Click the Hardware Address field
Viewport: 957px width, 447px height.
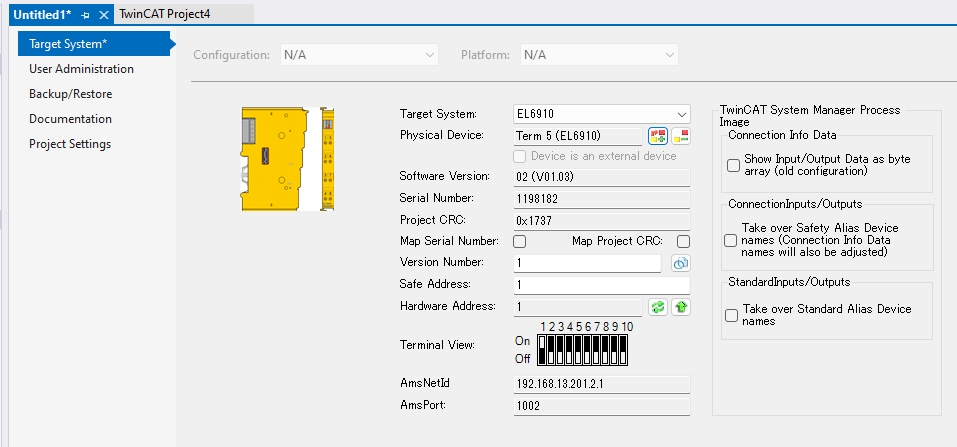pos(578,307)
